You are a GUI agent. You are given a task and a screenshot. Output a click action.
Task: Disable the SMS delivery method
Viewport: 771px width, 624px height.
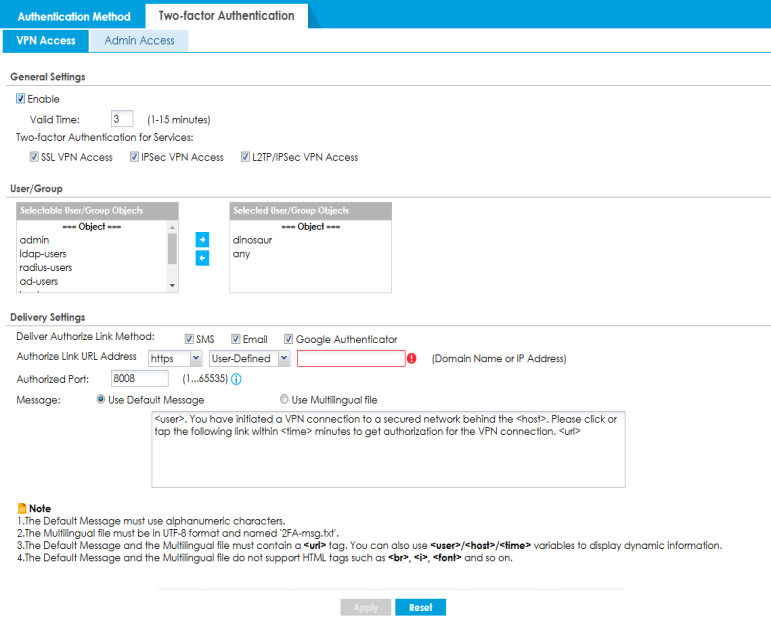coord(190,339)
